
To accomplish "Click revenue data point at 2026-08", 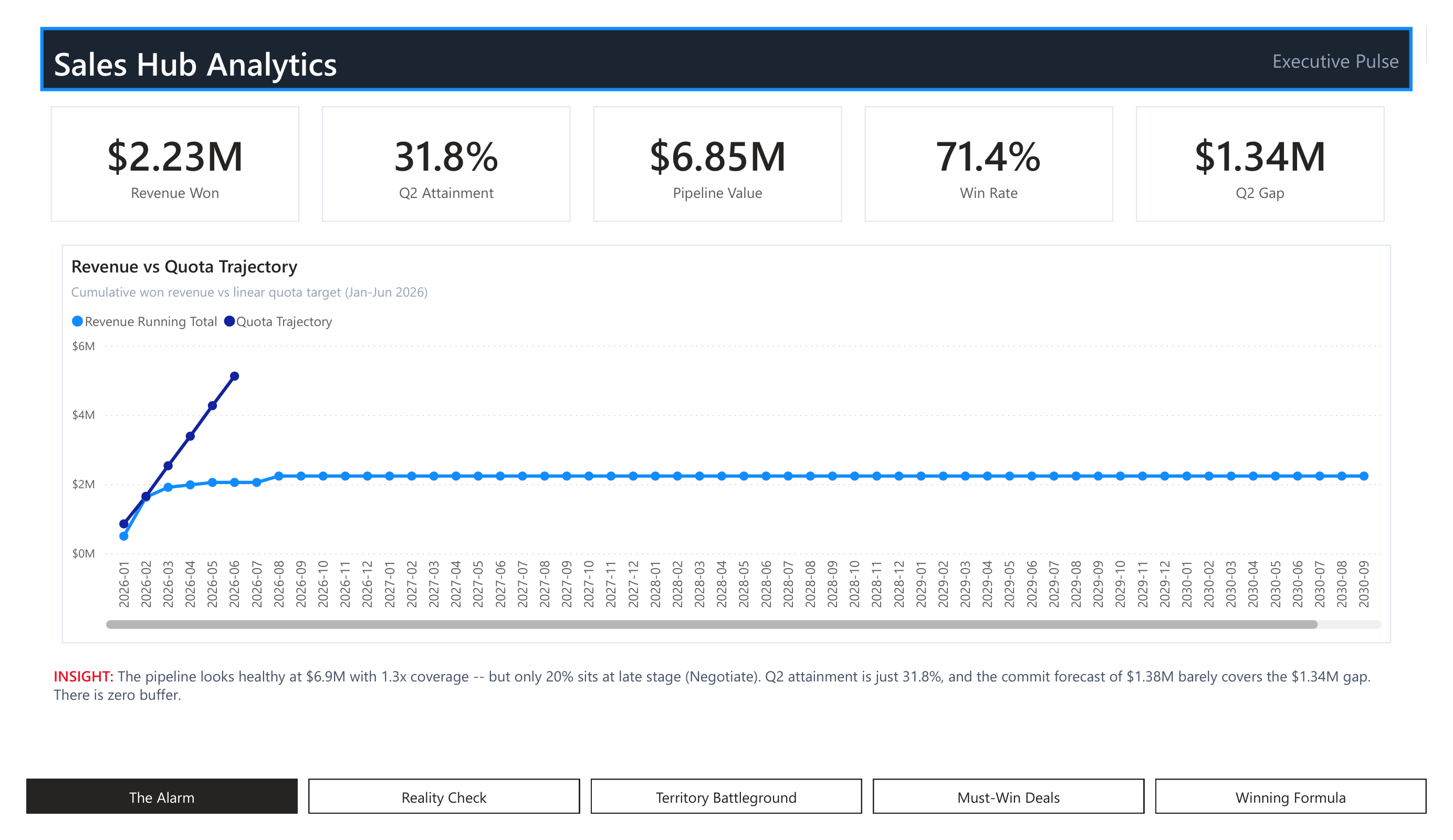I will tap(279, 476).
